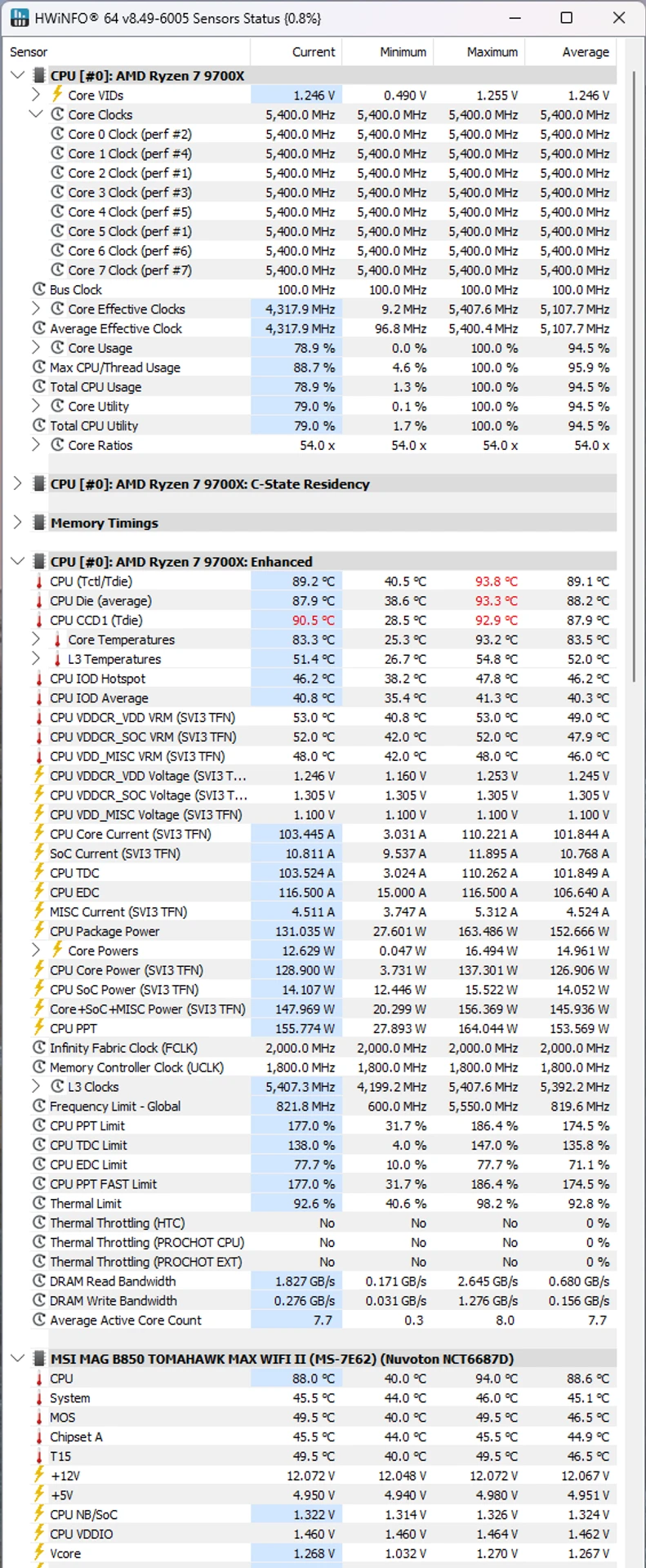This screenshot has height=1568, width=646.
Task: Click the power icon beside CPU Package Power
Action: coord(38,931)
